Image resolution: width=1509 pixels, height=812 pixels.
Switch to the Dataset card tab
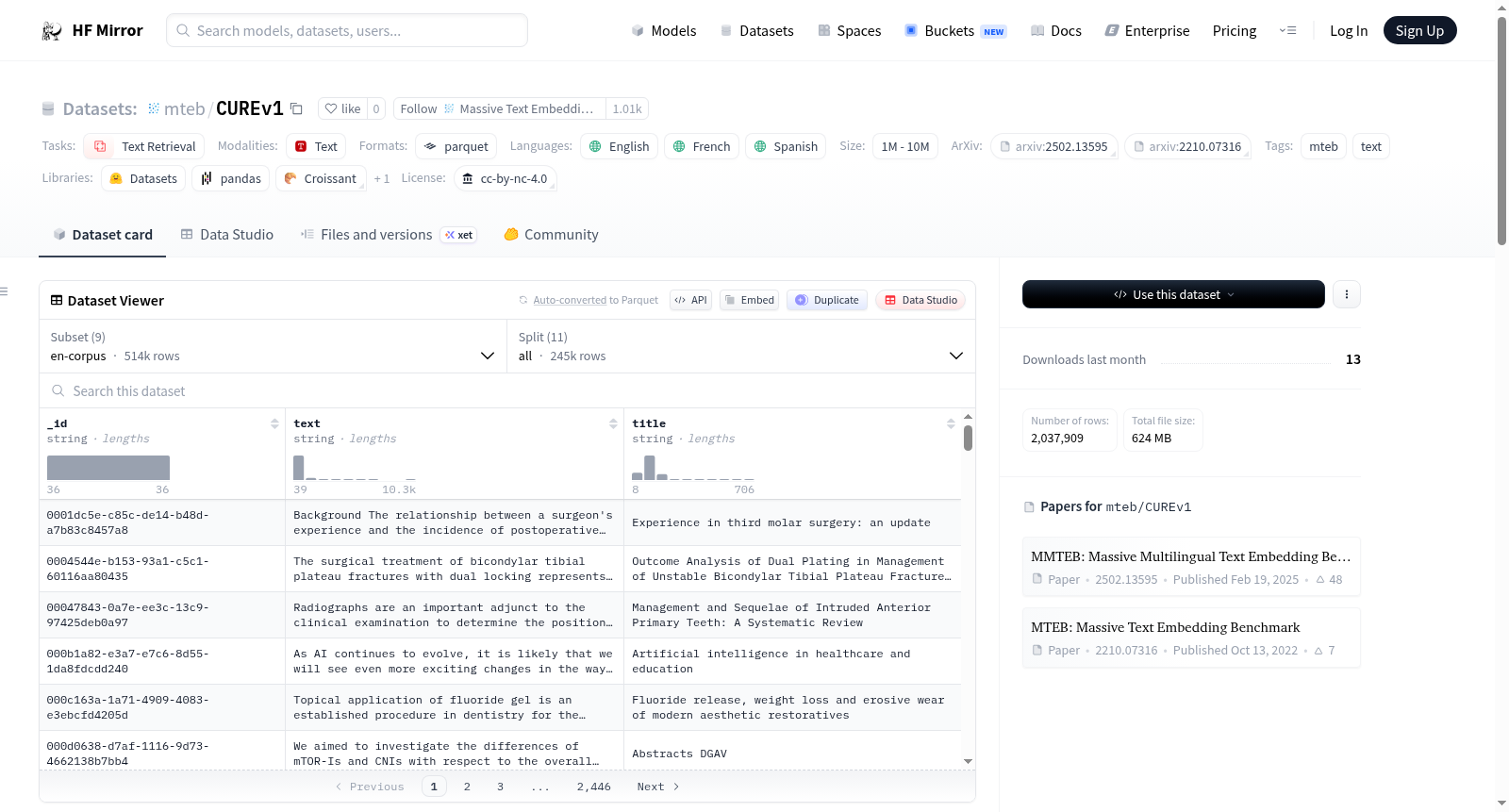click(x=102, y=235)
